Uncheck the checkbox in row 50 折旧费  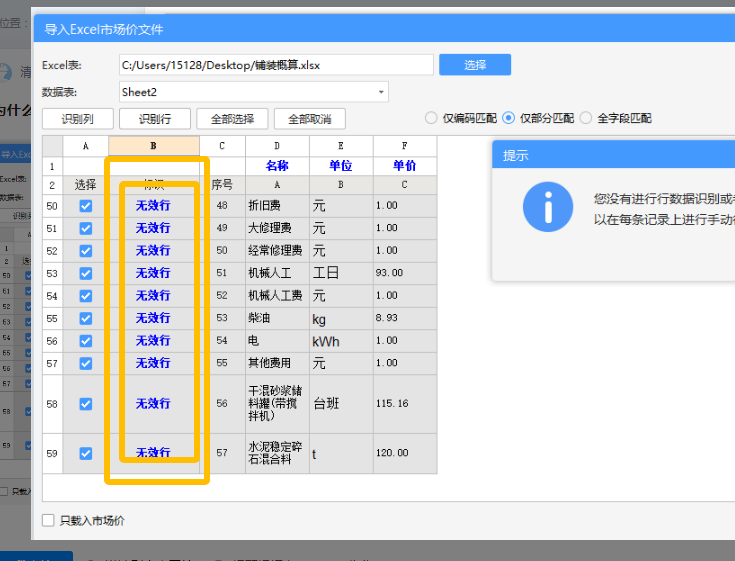[x=86, y=206]
